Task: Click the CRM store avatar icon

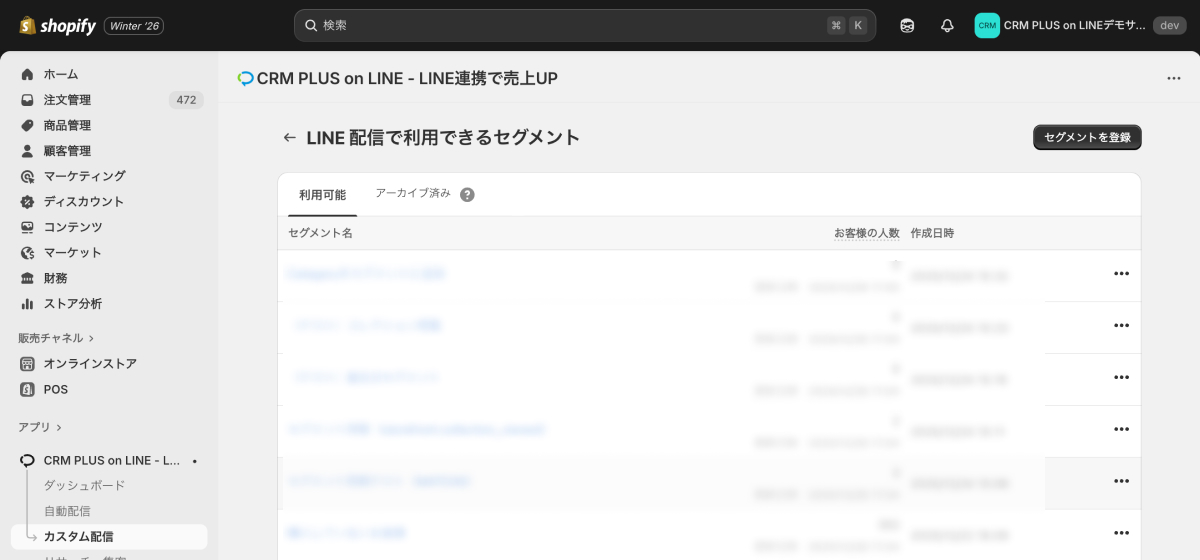Action: [987, 25]
